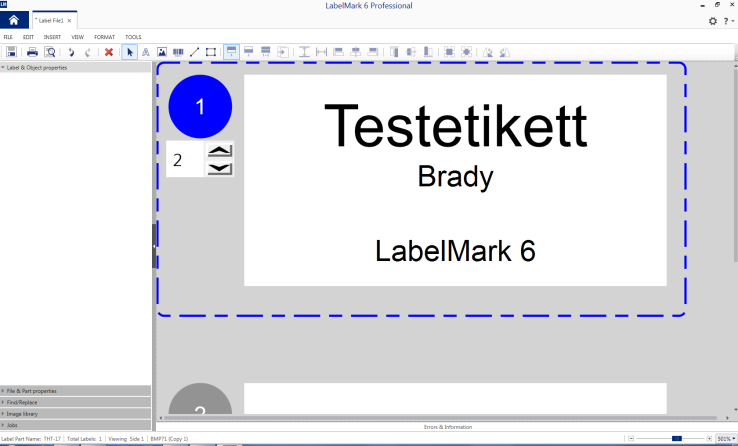Viewport: 738px width, 446px height.
Task: Select the pointer selection tool
Action: (x=129, y=52)
